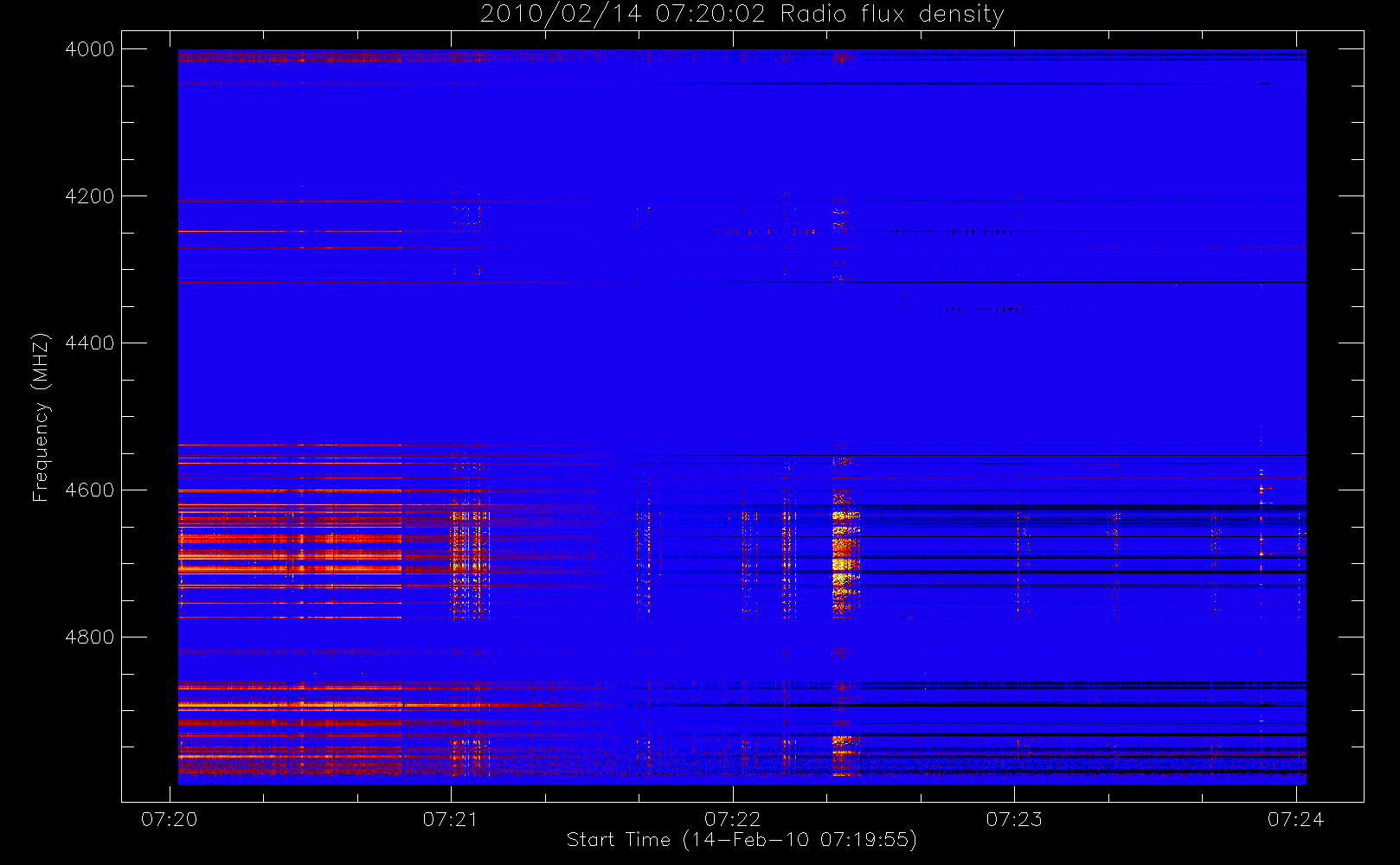Click the 07:24 time tick label
The image size is (1400, 865).
(x=1296, y=819)
